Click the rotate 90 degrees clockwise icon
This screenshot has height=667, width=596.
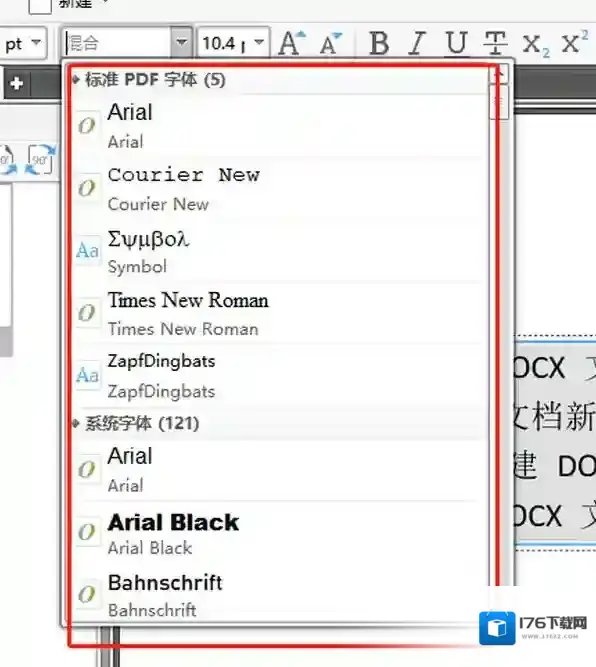click(x=40, y=160)
